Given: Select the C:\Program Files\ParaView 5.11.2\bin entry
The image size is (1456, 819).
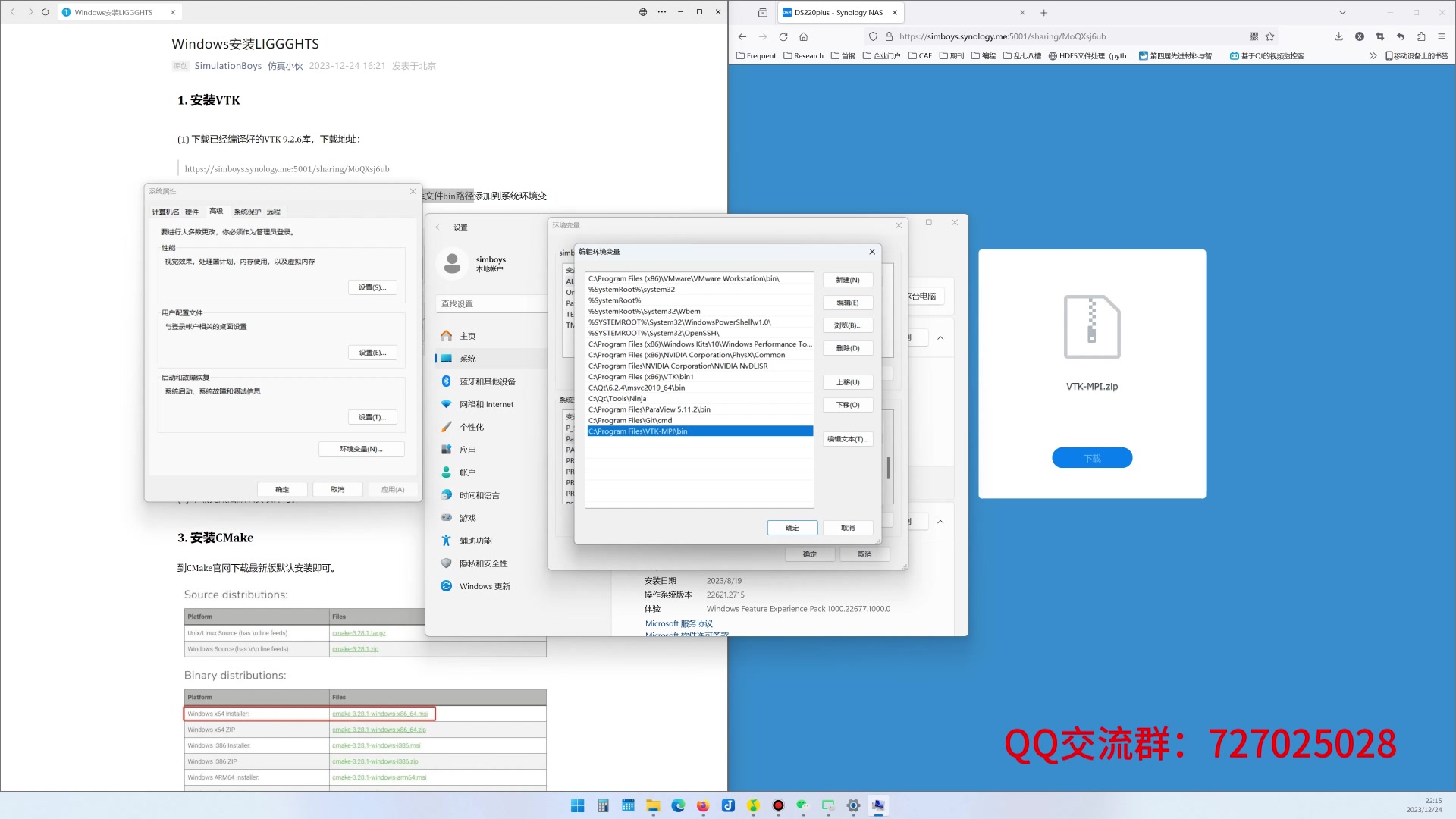Looking at the screenshot, I should (649, 409).
